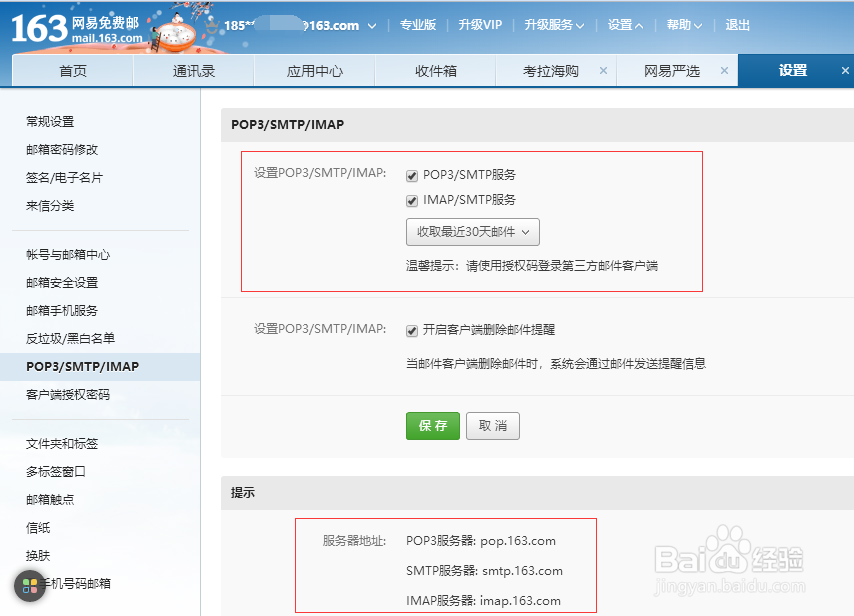Click the green 保存 button
854x616 pixels.
(x=433, y=426)
